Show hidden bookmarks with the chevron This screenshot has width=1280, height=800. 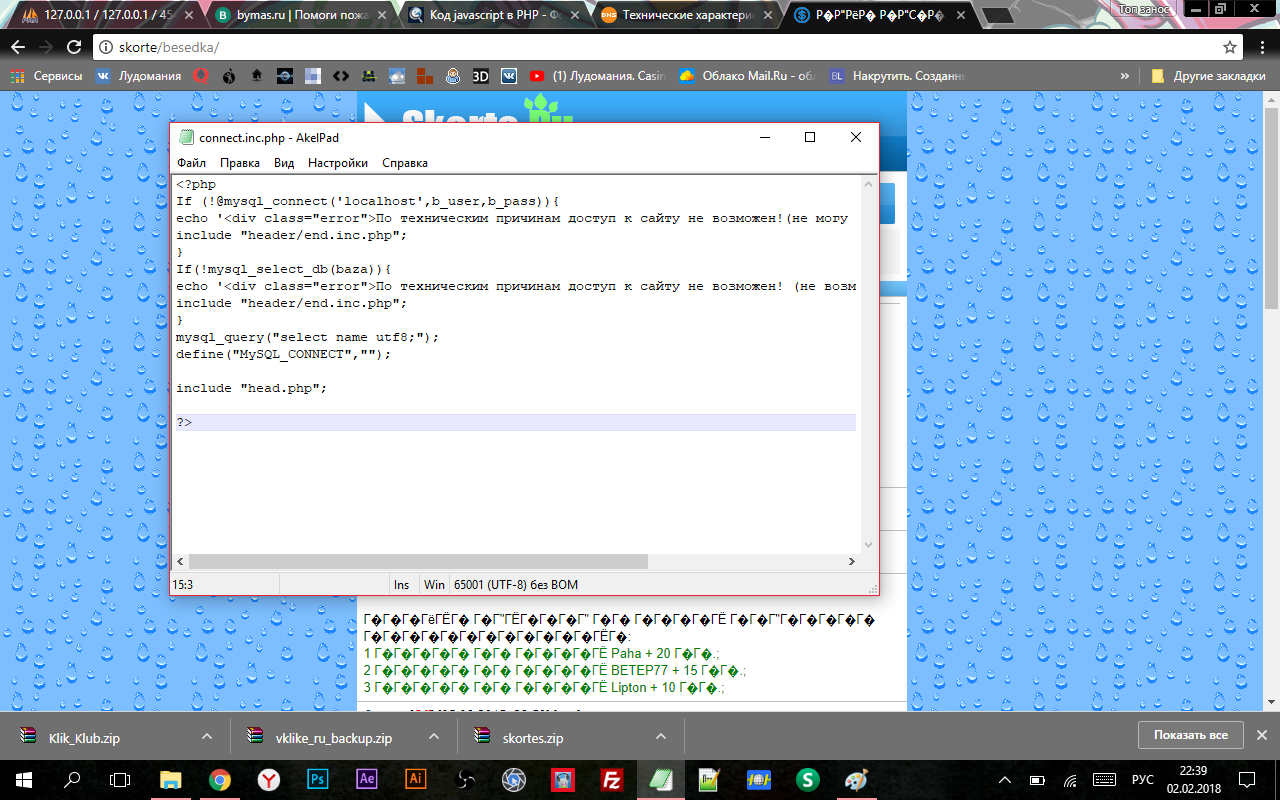click(1125, 76)
